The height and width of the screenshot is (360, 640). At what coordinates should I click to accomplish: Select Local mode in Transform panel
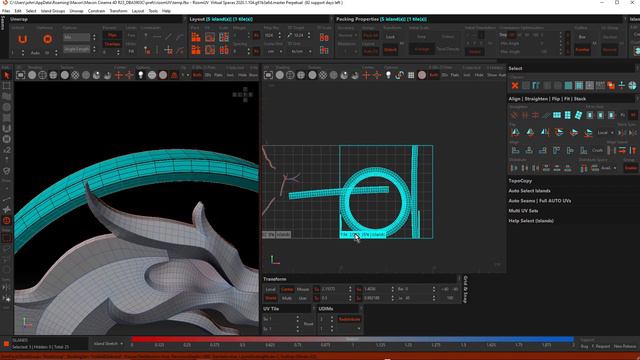pyautogui.click(x=271, y=289)
